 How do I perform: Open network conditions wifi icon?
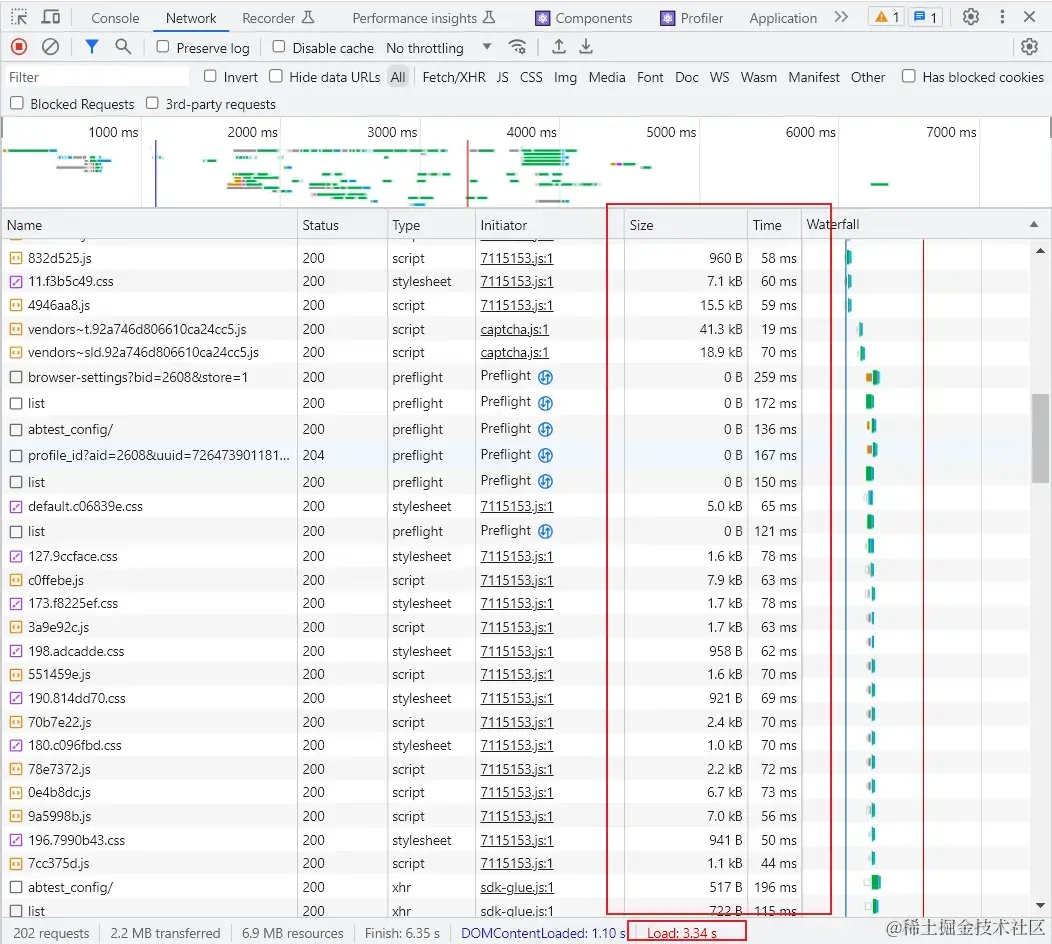(517, 46)
